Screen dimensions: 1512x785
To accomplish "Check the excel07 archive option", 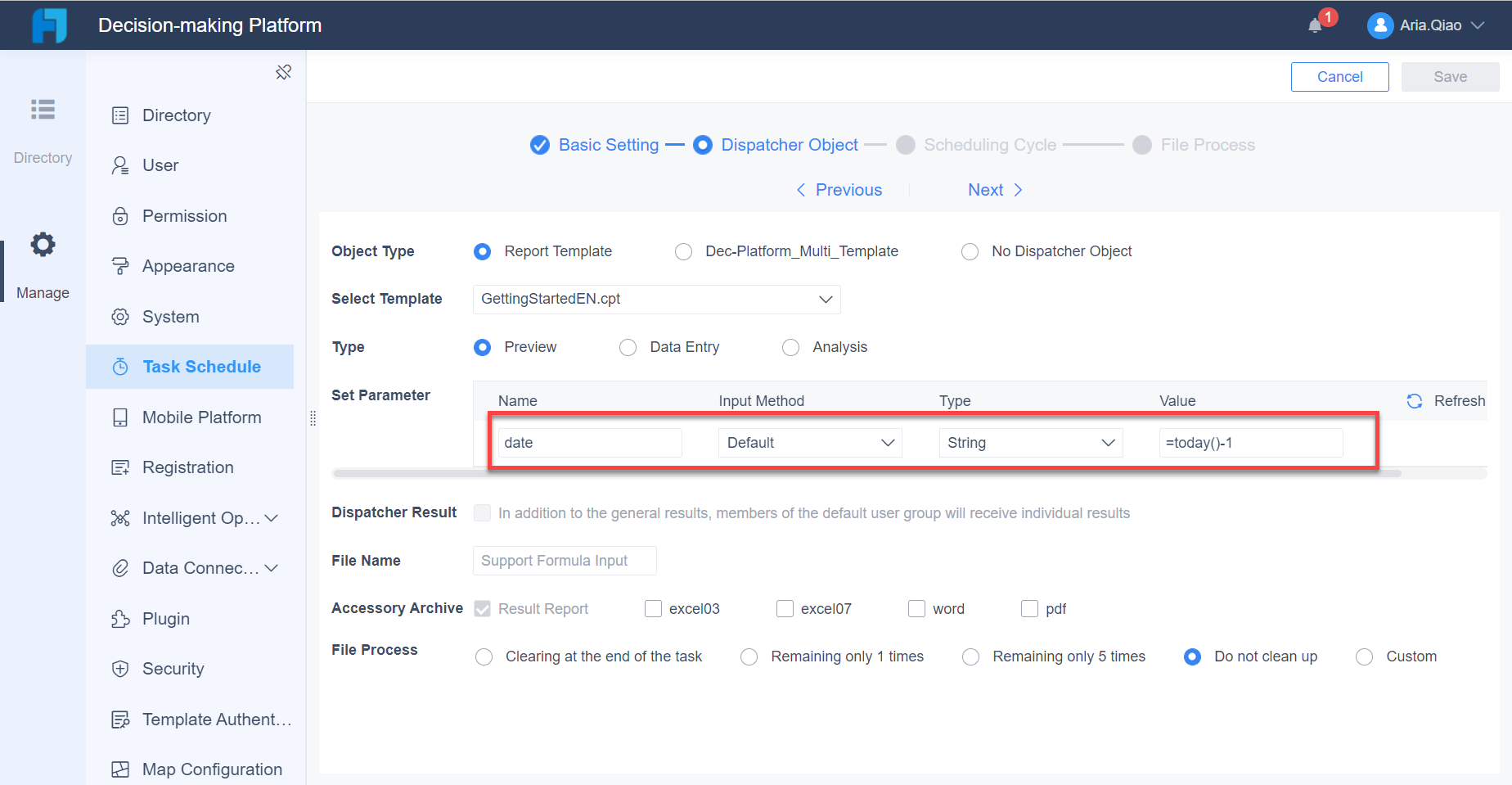I will tap(785, 608).
